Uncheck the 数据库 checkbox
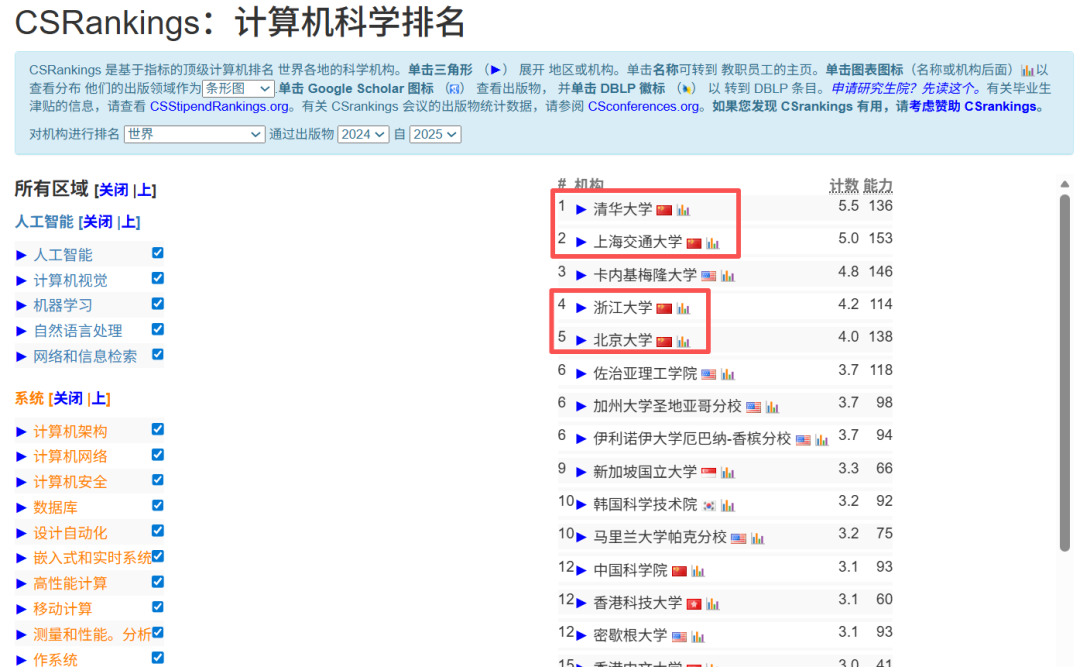This screenshot has width=1080, height=667. coord(158,506)
